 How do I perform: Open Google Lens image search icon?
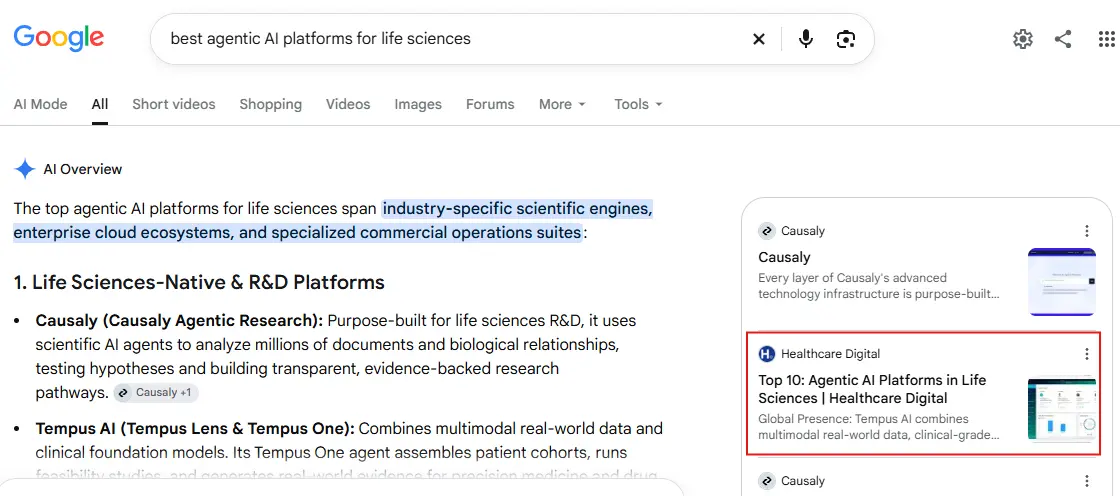pyautogui.click(x=846, y=39)
